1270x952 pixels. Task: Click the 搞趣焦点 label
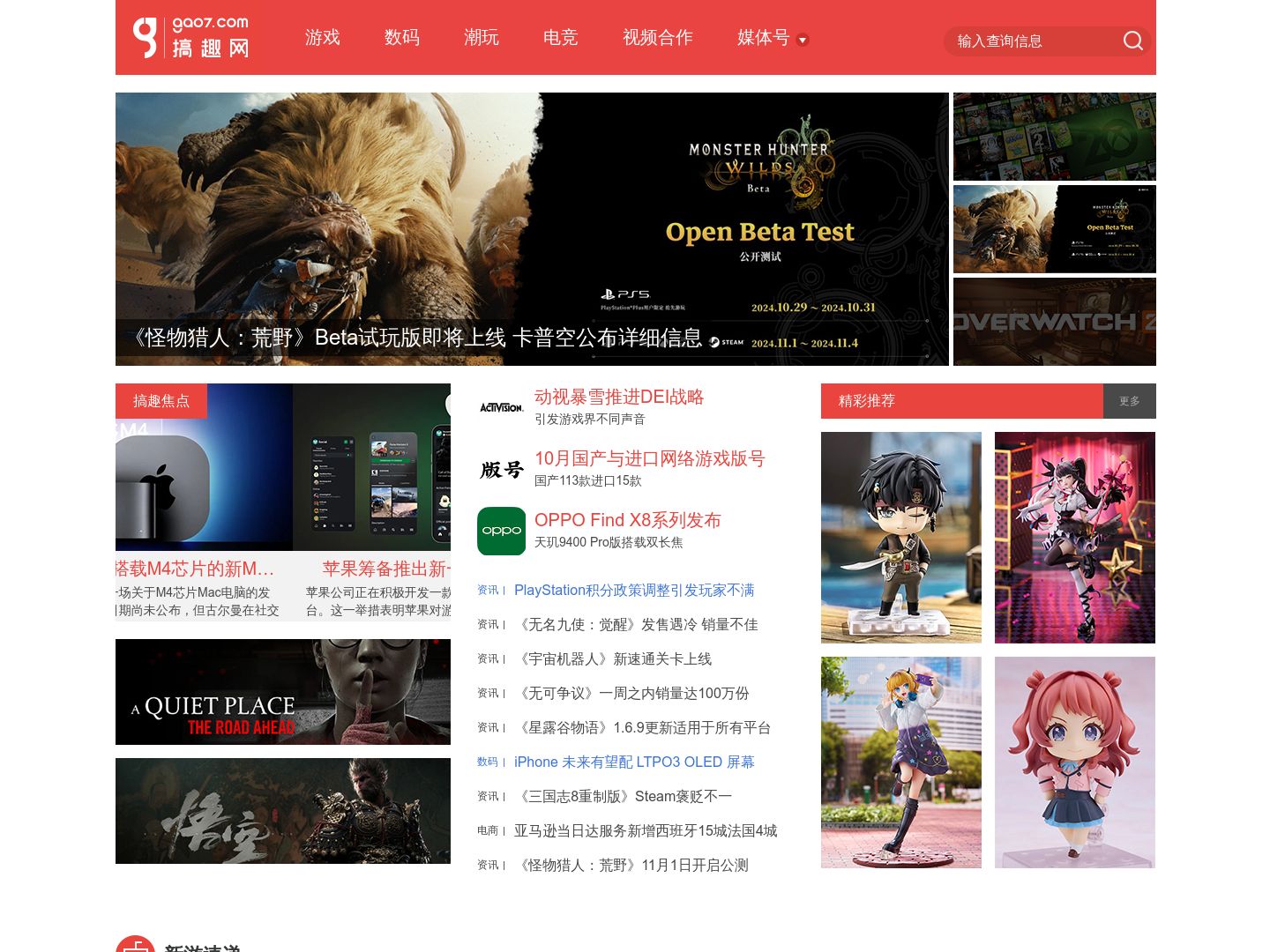[x=161, y=401]
